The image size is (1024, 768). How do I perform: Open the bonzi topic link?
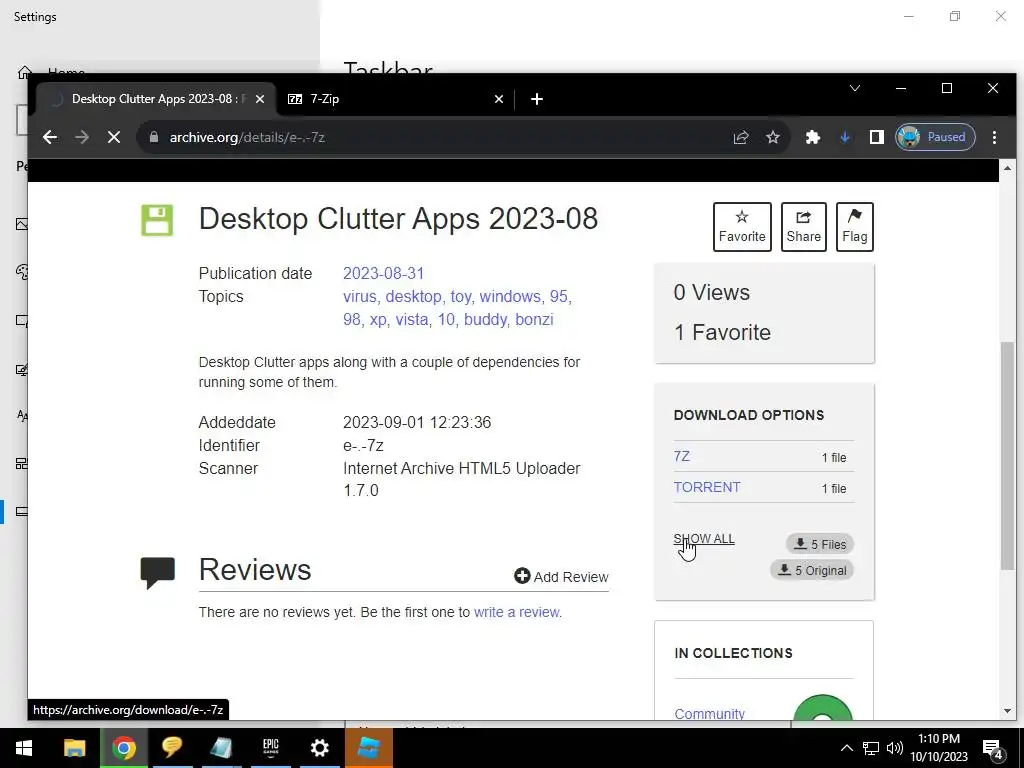pyautogui.click(x=534, y=319)
